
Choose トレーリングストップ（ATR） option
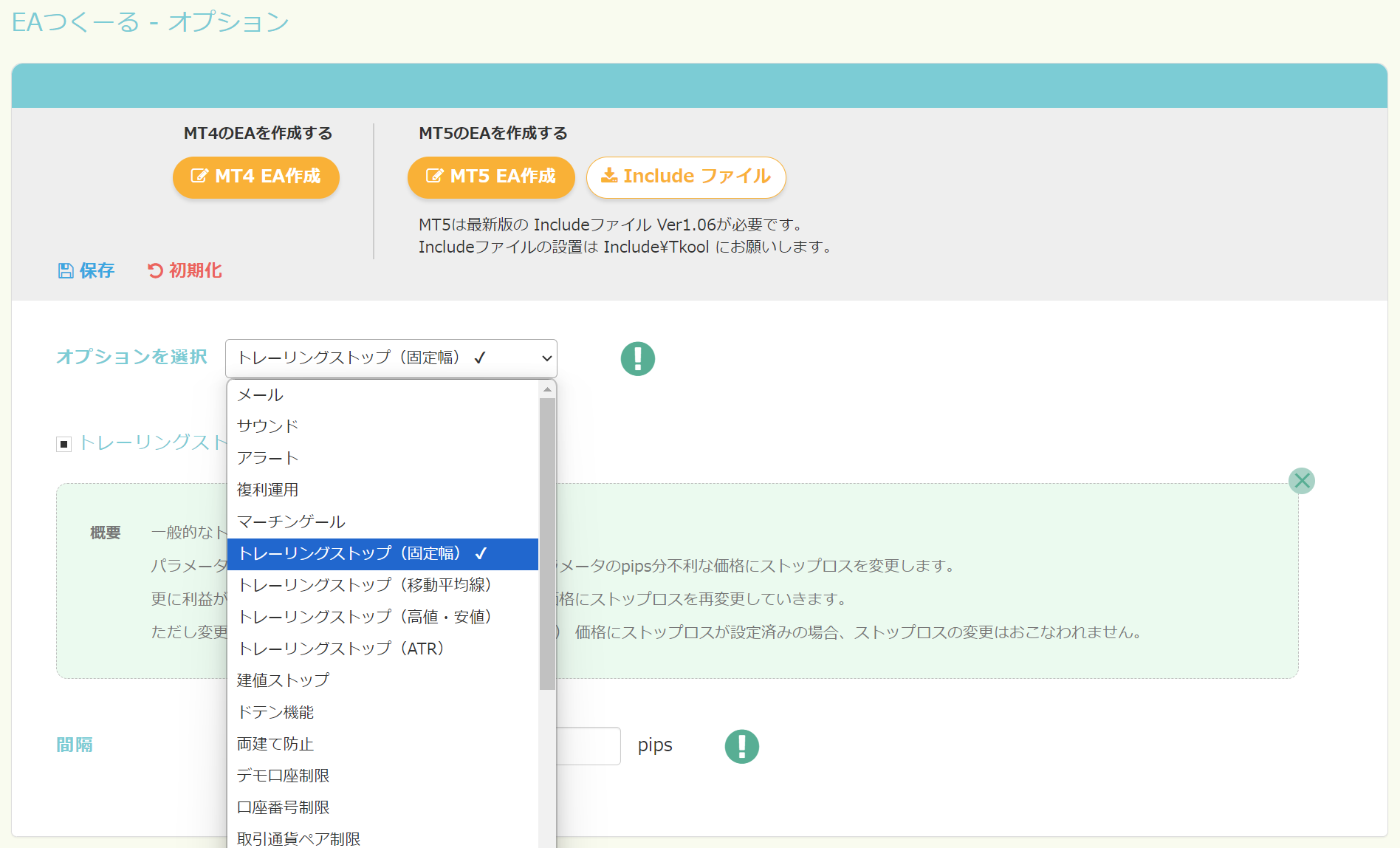[x=340, y=649]
